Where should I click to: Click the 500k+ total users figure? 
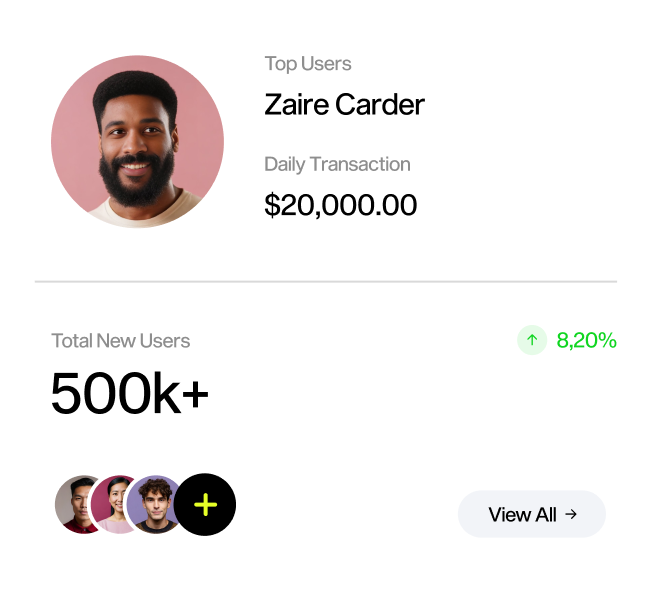tap(130, 393)
